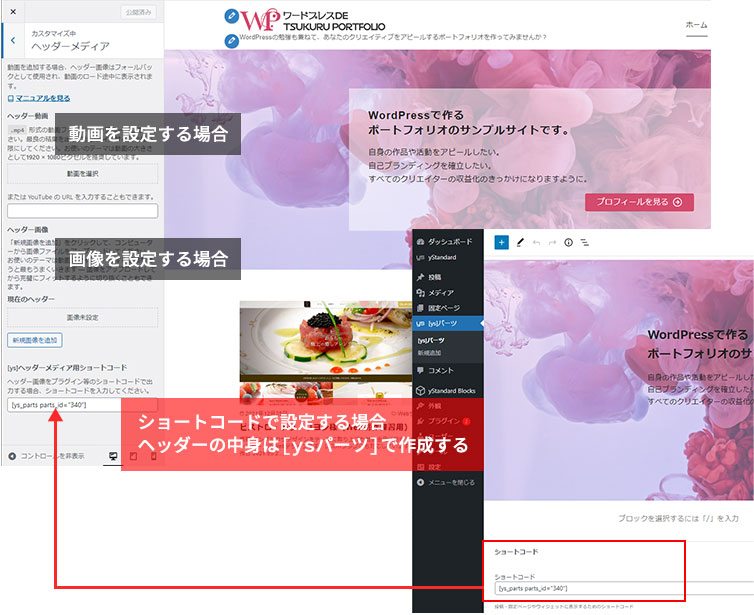Click the blue plus block inserter button

pos(501,242)
